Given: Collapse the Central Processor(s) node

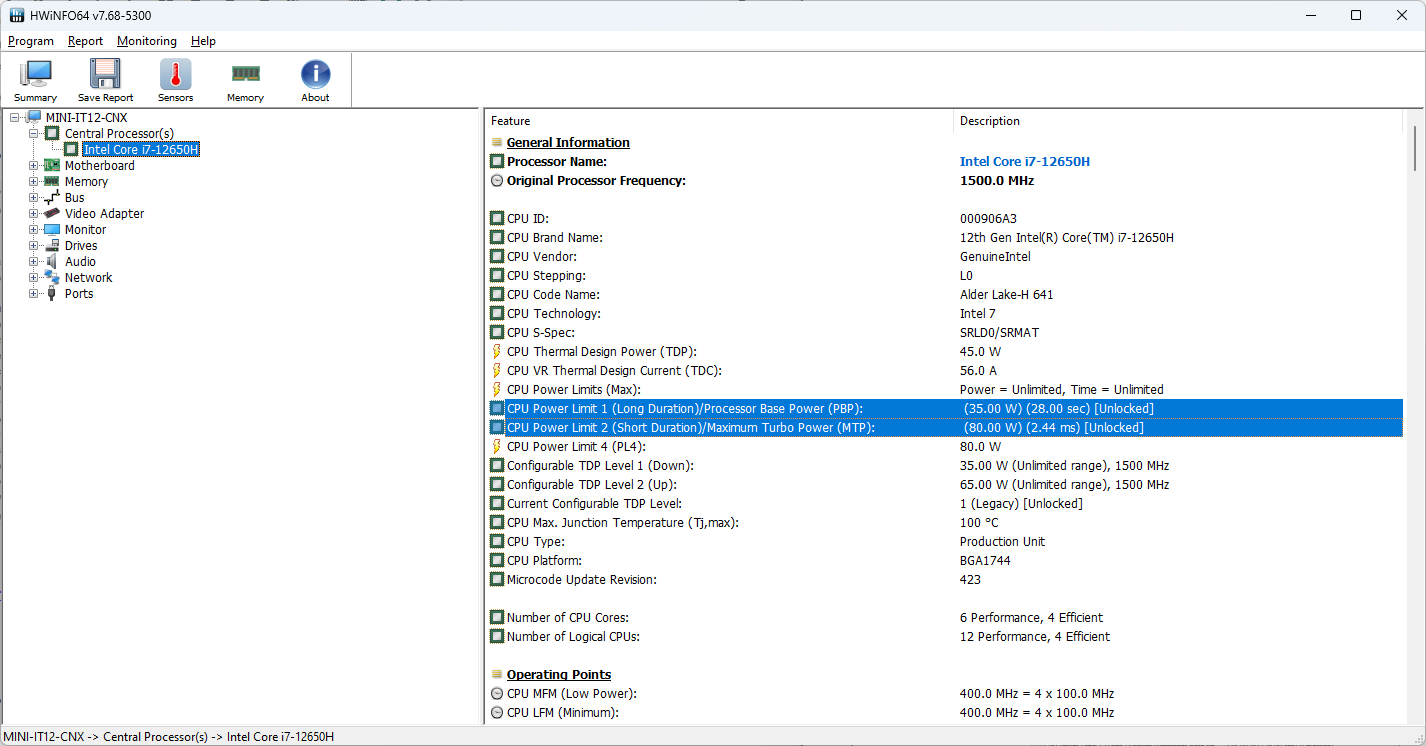Looking at the screenshot, I should click(34, 134).
